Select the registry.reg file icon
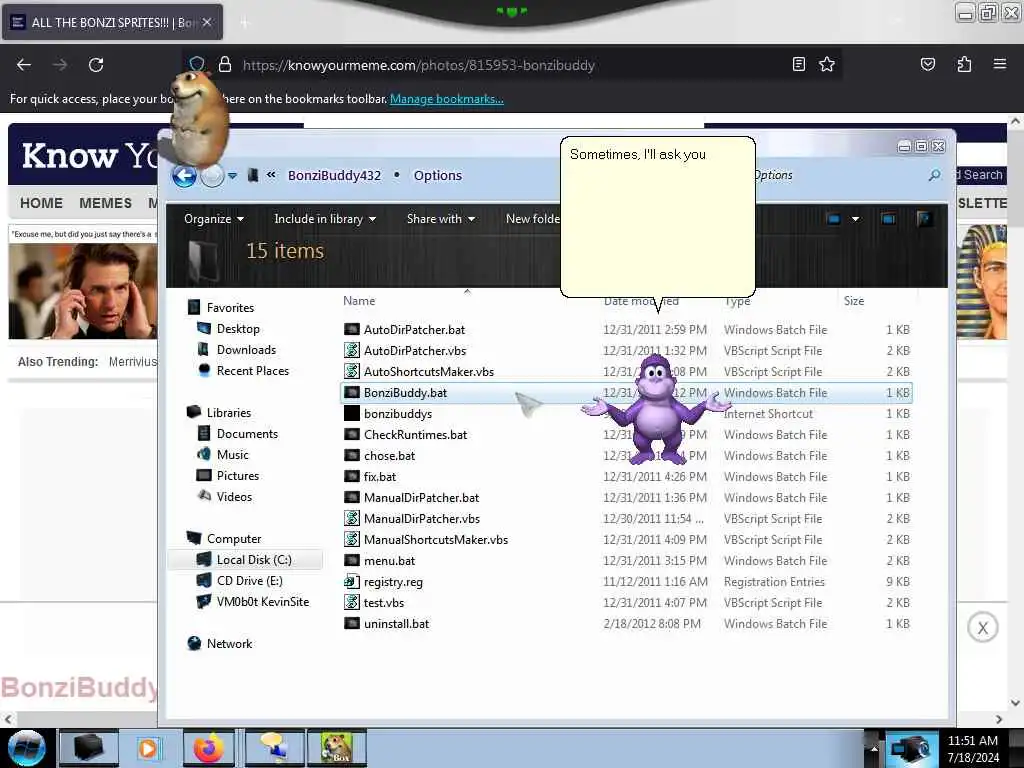Viewport: 1024px width, 768px height. (352, 581)
